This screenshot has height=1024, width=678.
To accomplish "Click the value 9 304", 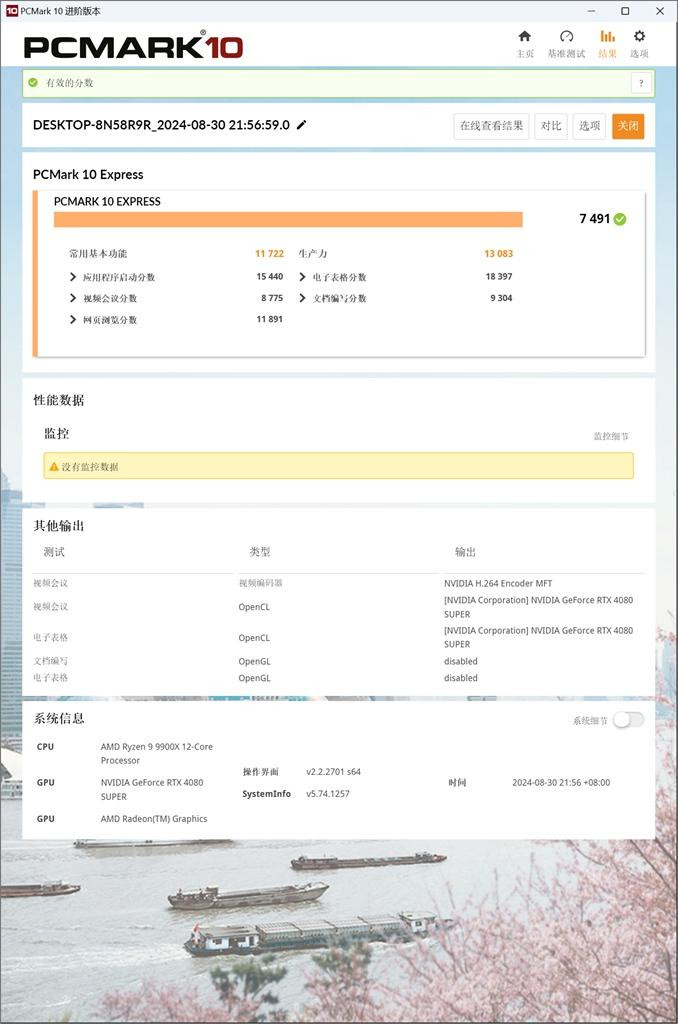I will pyautogui.click(x=501, y=298).
